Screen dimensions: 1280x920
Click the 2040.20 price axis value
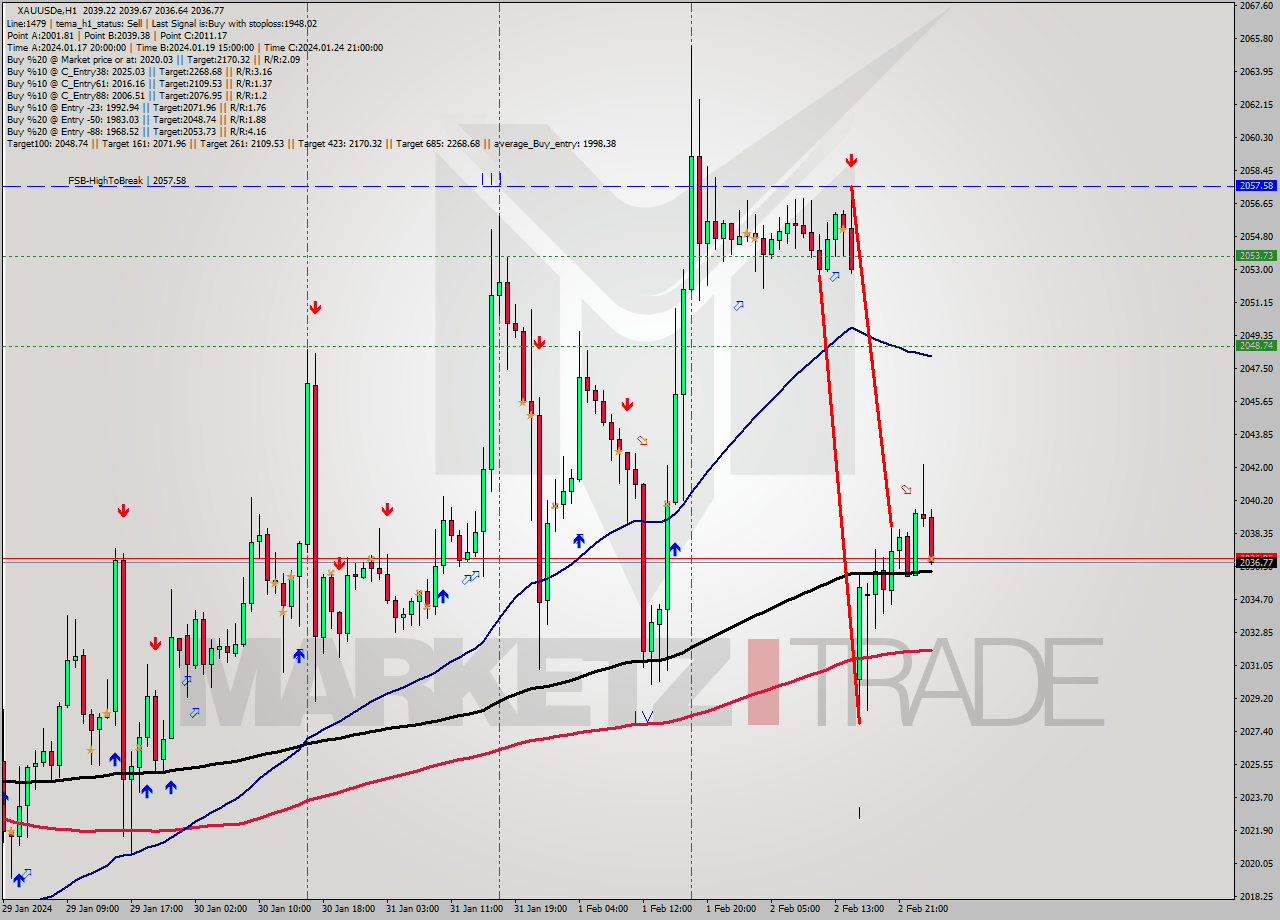pos(1255,501)
